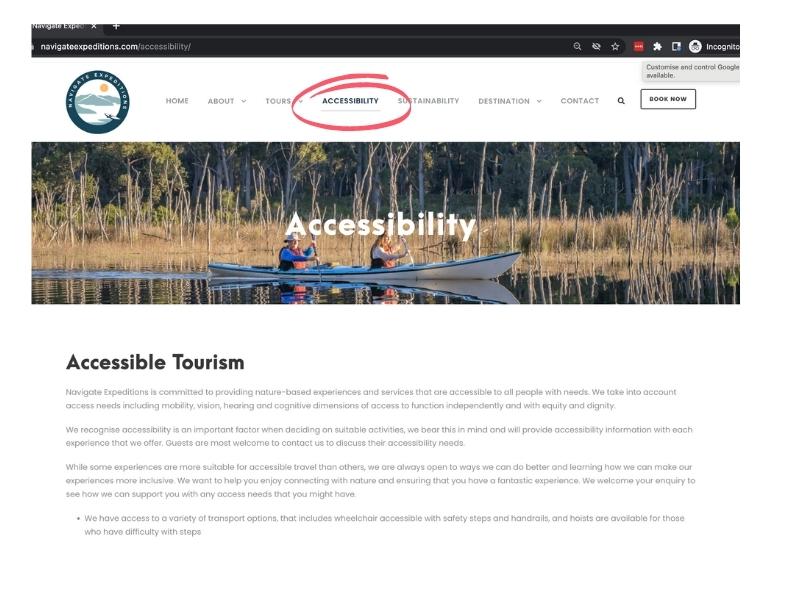Click the Book Now button
800x600 pixels.
click(x=668, y=99)
